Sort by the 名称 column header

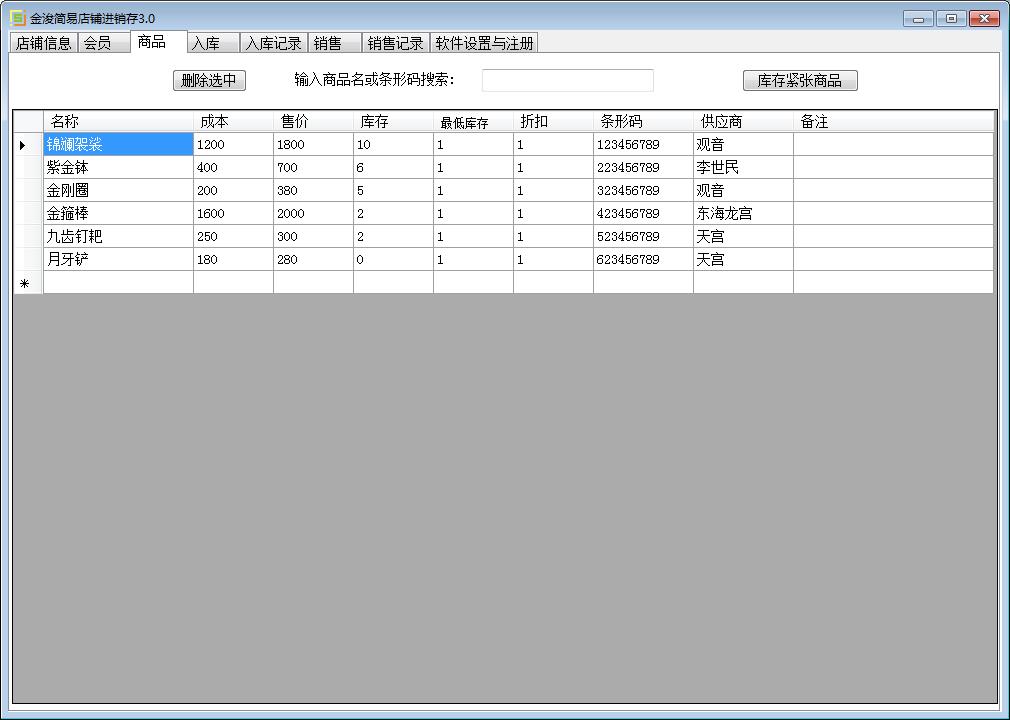point(119,121)
